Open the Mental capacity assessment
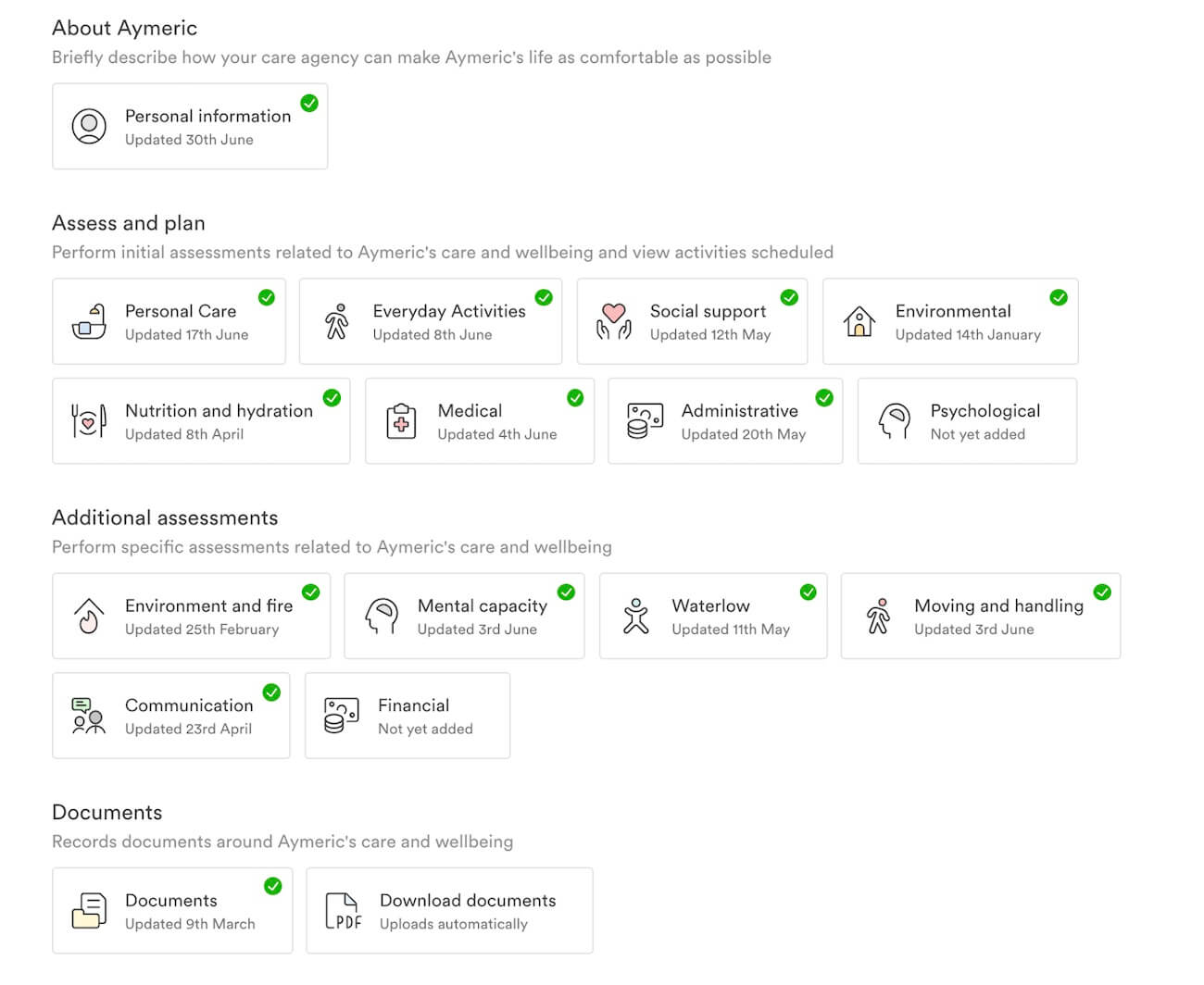The height and width of the screenshot is (985, 1204). click(x=464, y=616)
